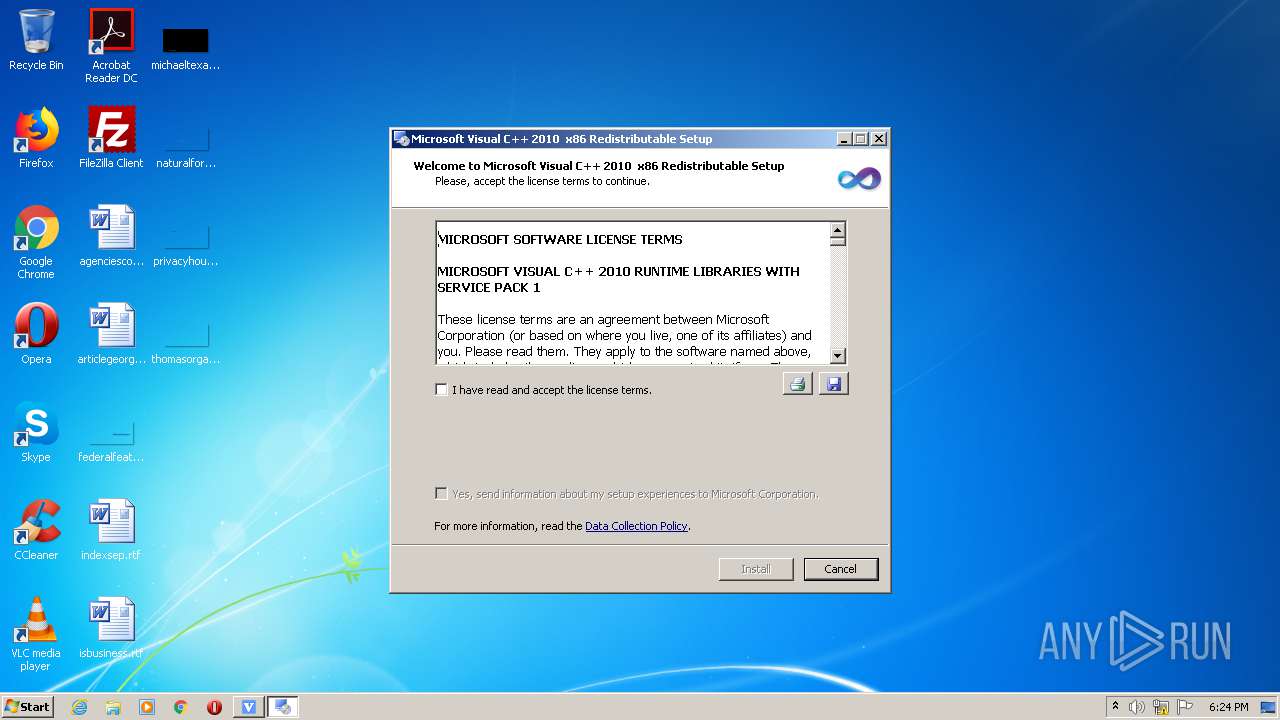
Task: Click the greyed-out Install button
Action: click(x=756, y=569)
